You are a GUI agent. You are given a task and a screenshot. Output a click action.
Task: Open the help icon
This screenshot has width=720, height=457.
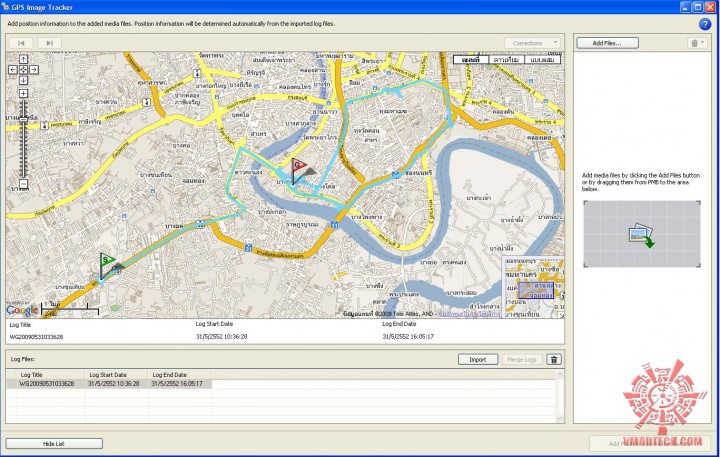tap(704, 24)
